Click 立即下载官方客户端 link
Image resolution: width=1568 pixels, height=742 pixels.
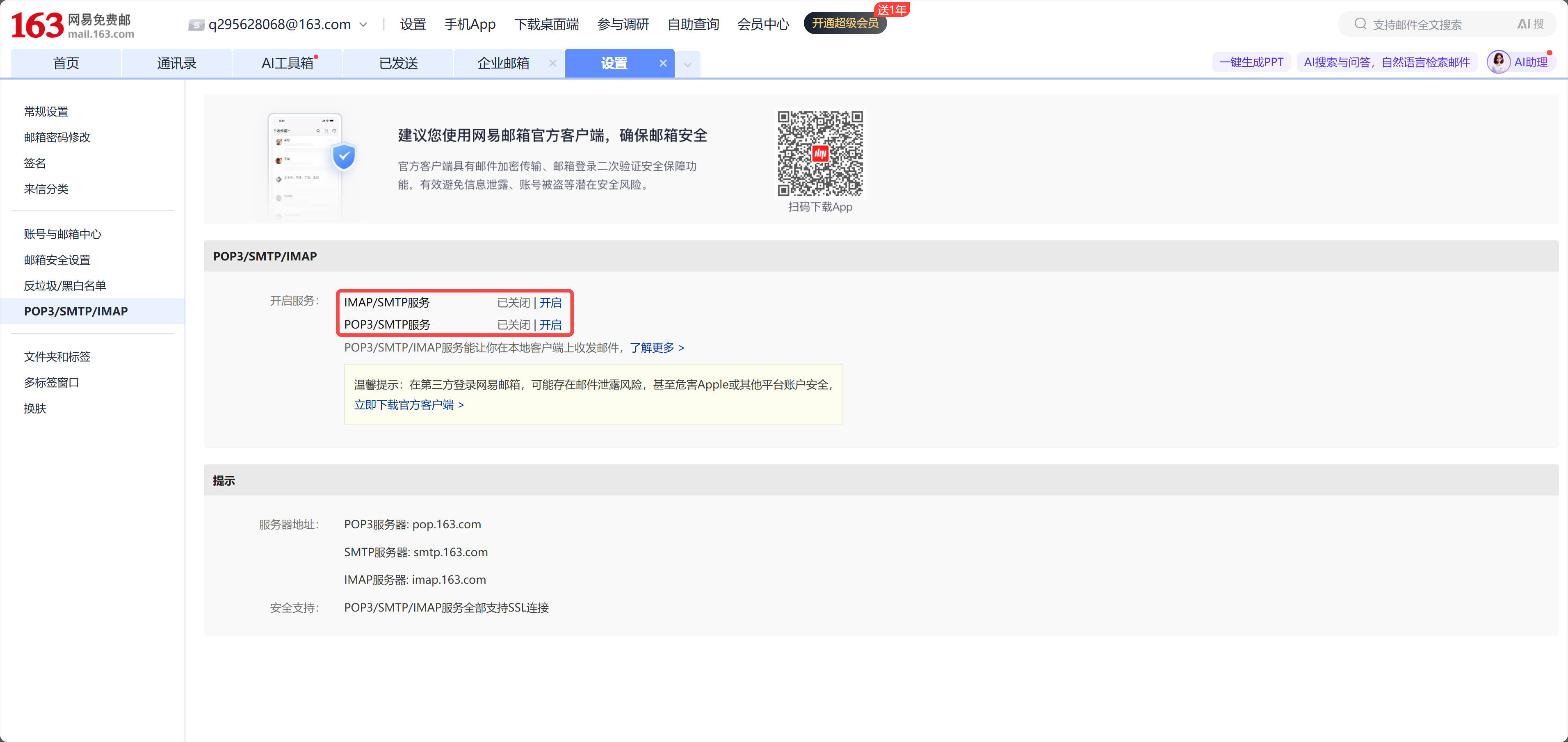(x=409, y=405)
